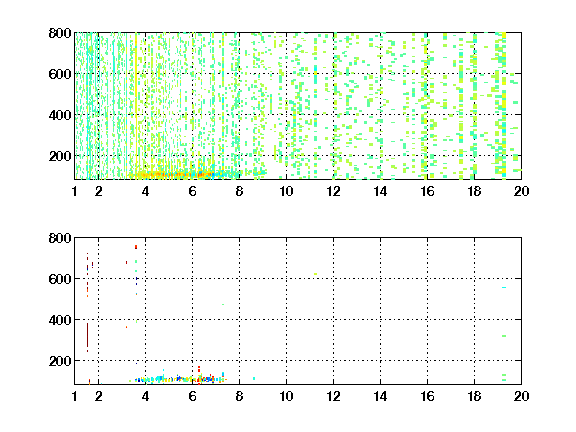The height and width of the screenshot is (432, 576).
Task: Click x-axis tick label 20 on upper plot
Action: (521, 191)
